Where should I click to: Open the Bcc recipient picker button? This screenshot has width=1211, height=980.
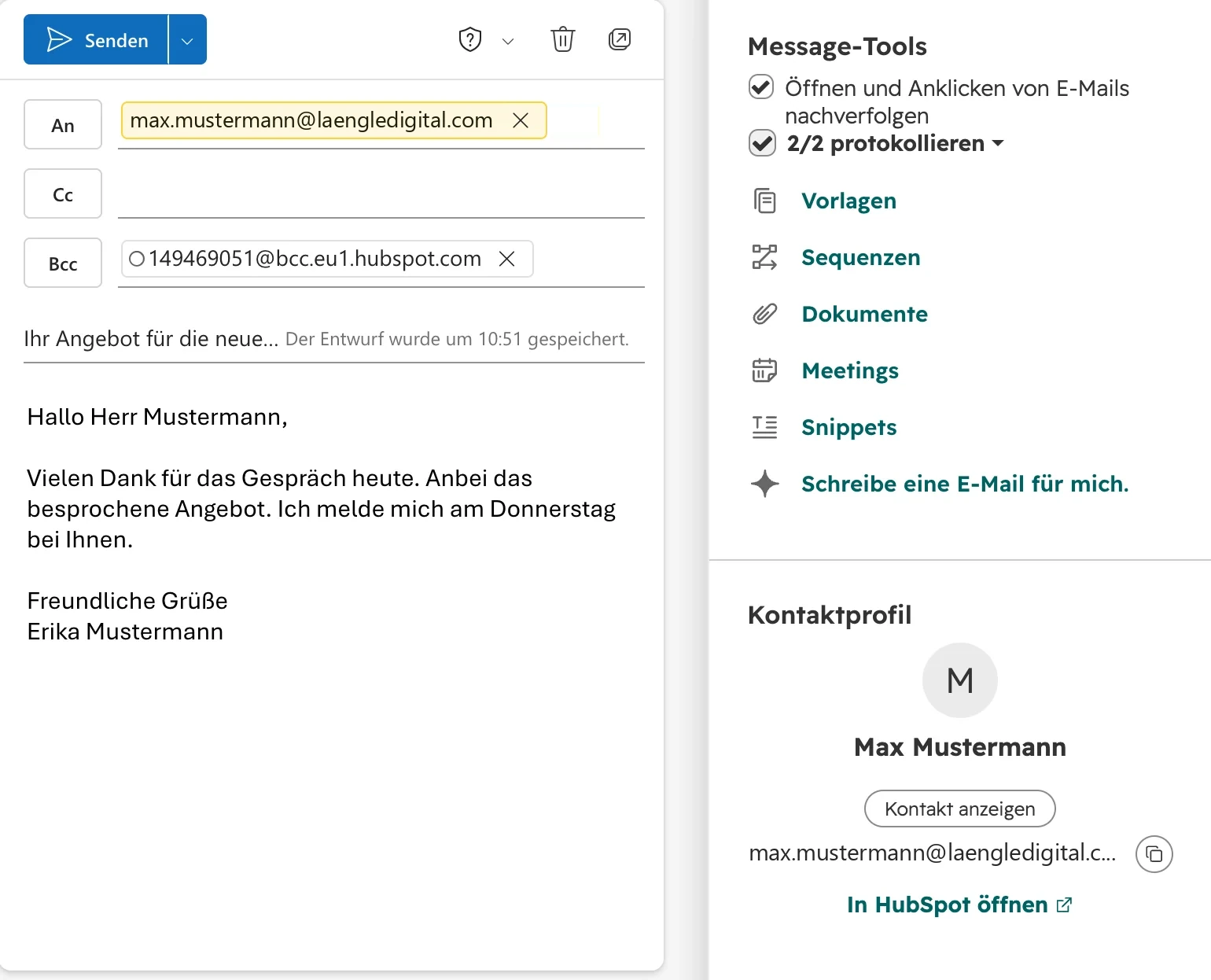pyautogui.click(x=63, y=263)
